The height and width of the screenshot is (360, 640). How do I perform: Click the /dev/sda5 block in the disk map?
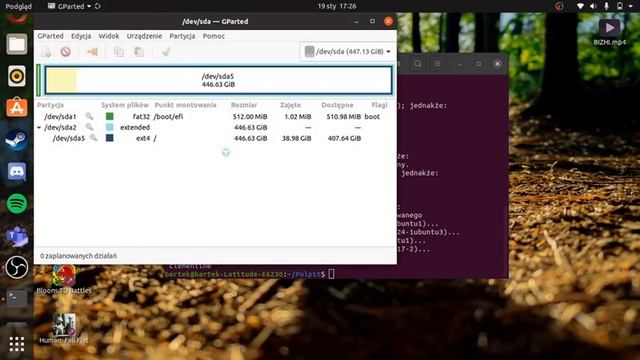click(218, 80)
